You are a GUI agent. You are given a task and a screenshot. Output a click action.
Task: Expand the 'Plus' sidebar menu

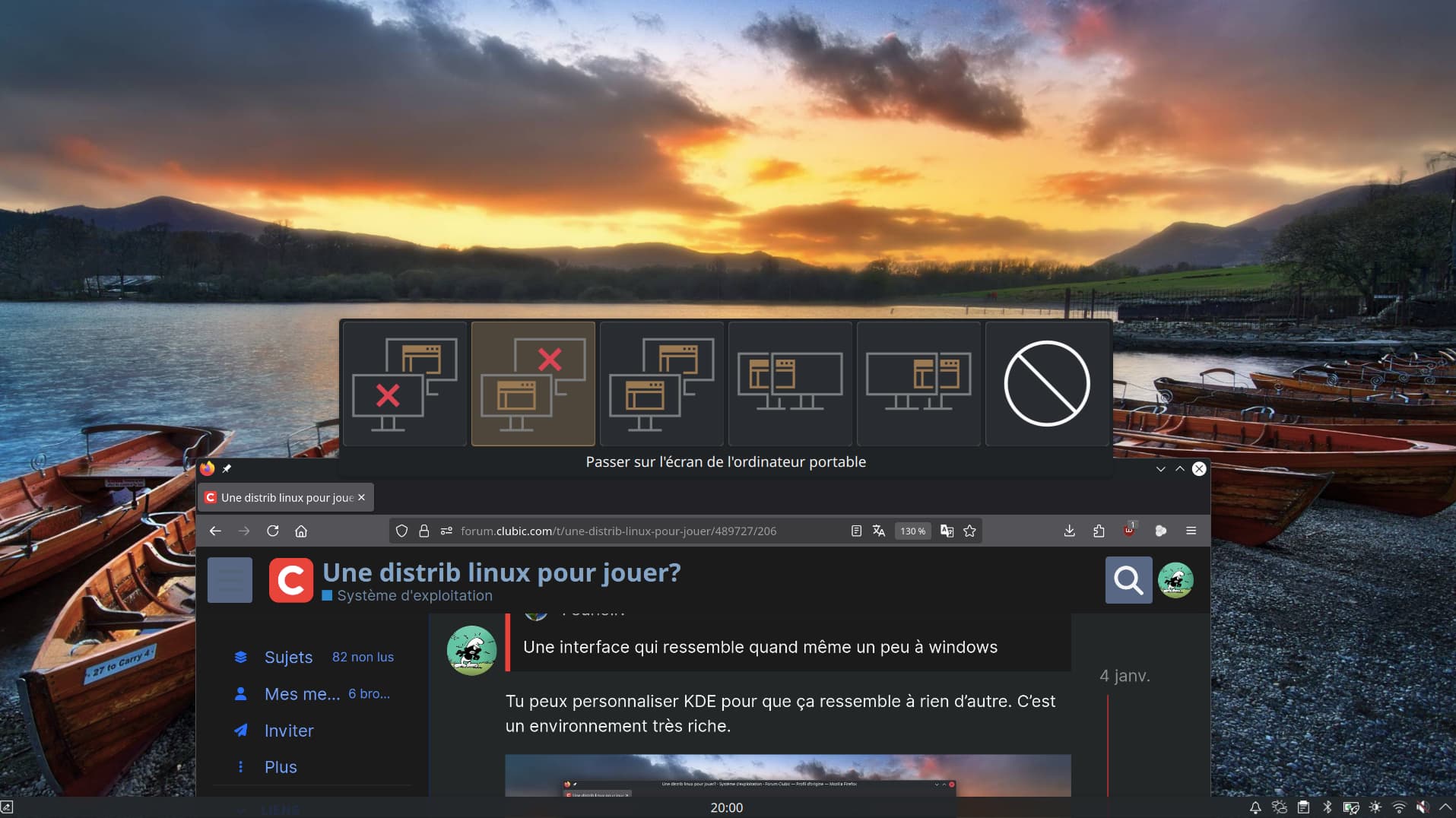[x=281, y=767]
